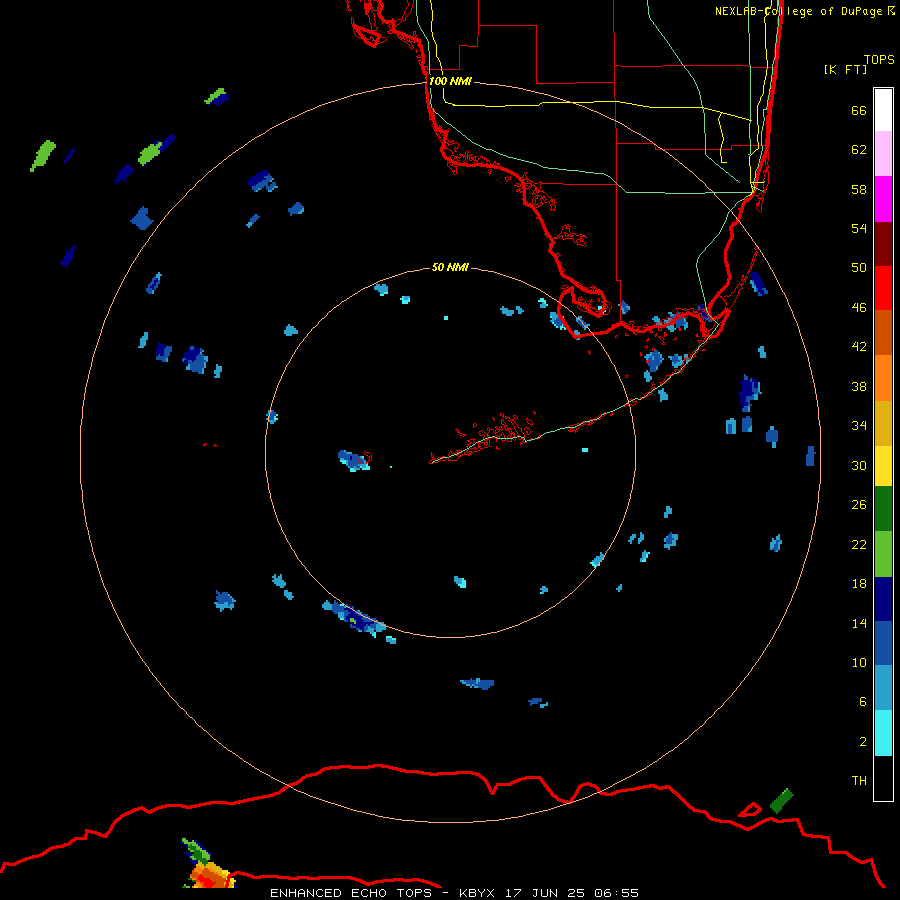Click the medium blue legend swatch

point(883,643)
